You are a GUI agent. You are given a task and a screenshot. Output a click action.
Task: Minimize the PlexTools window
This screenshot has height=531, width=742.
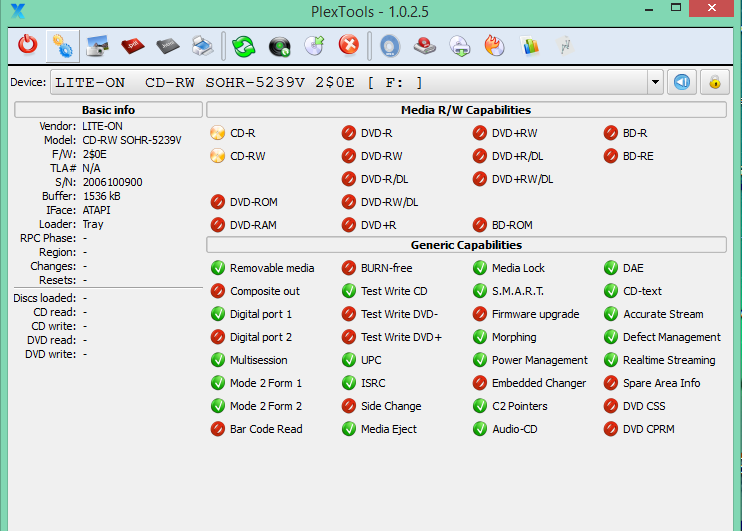click(649, 9)
